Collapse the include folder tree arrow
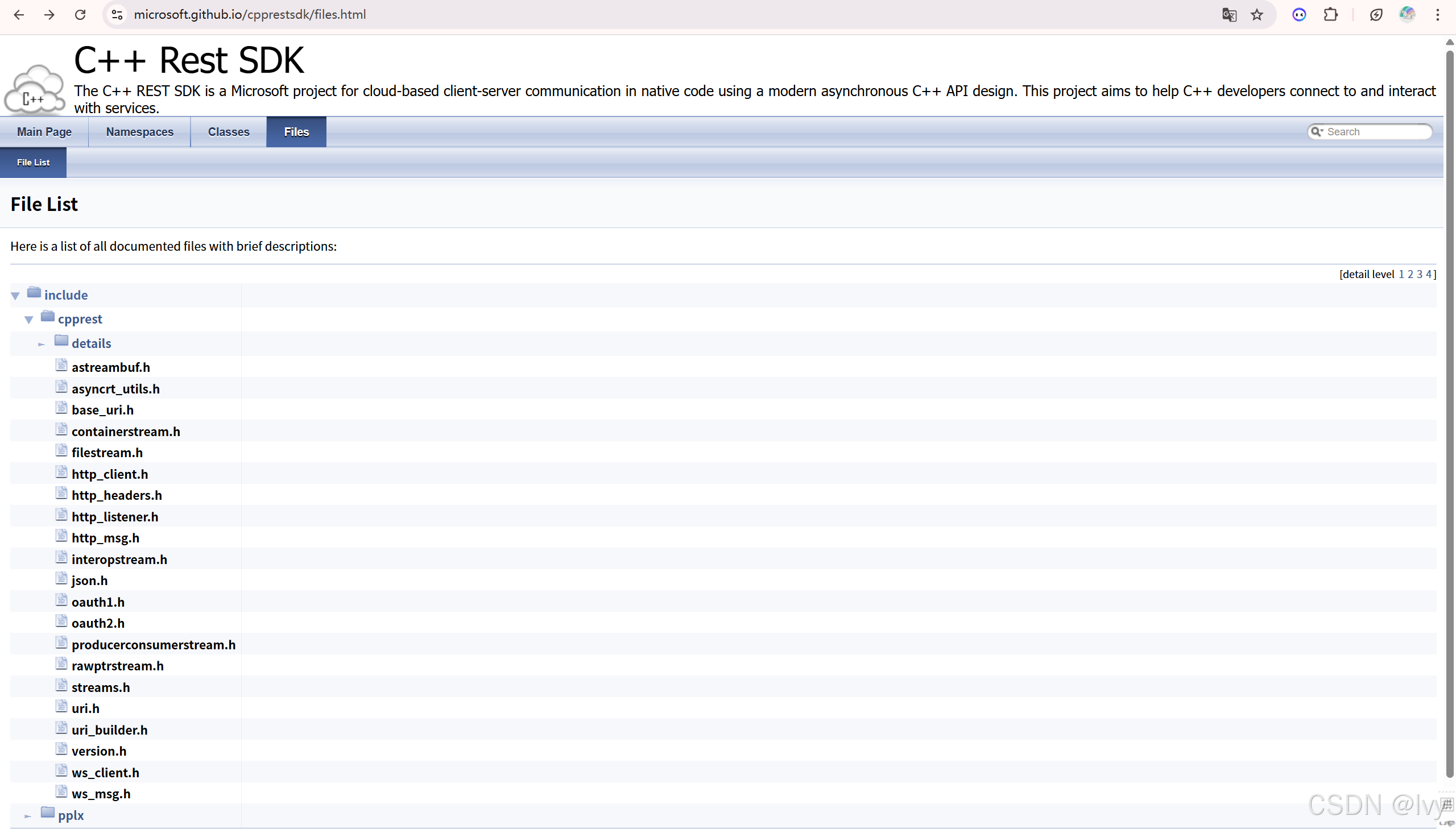The image size is (1456, 829). 15,296
